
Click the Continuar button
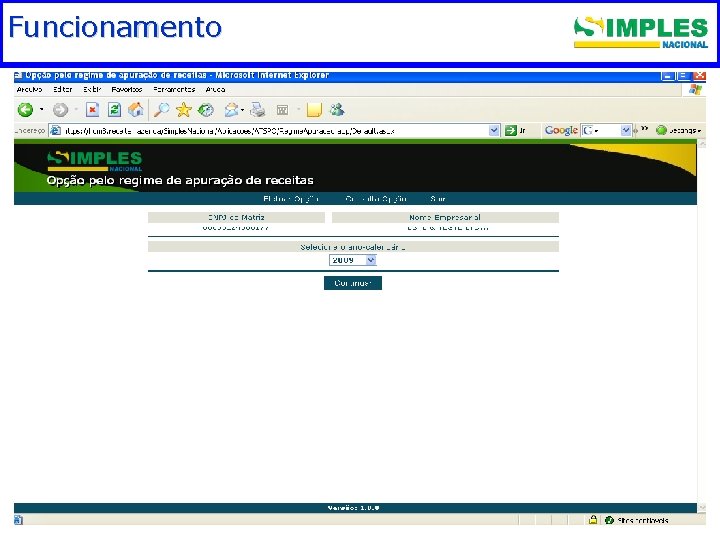click(x=353, y=283)
